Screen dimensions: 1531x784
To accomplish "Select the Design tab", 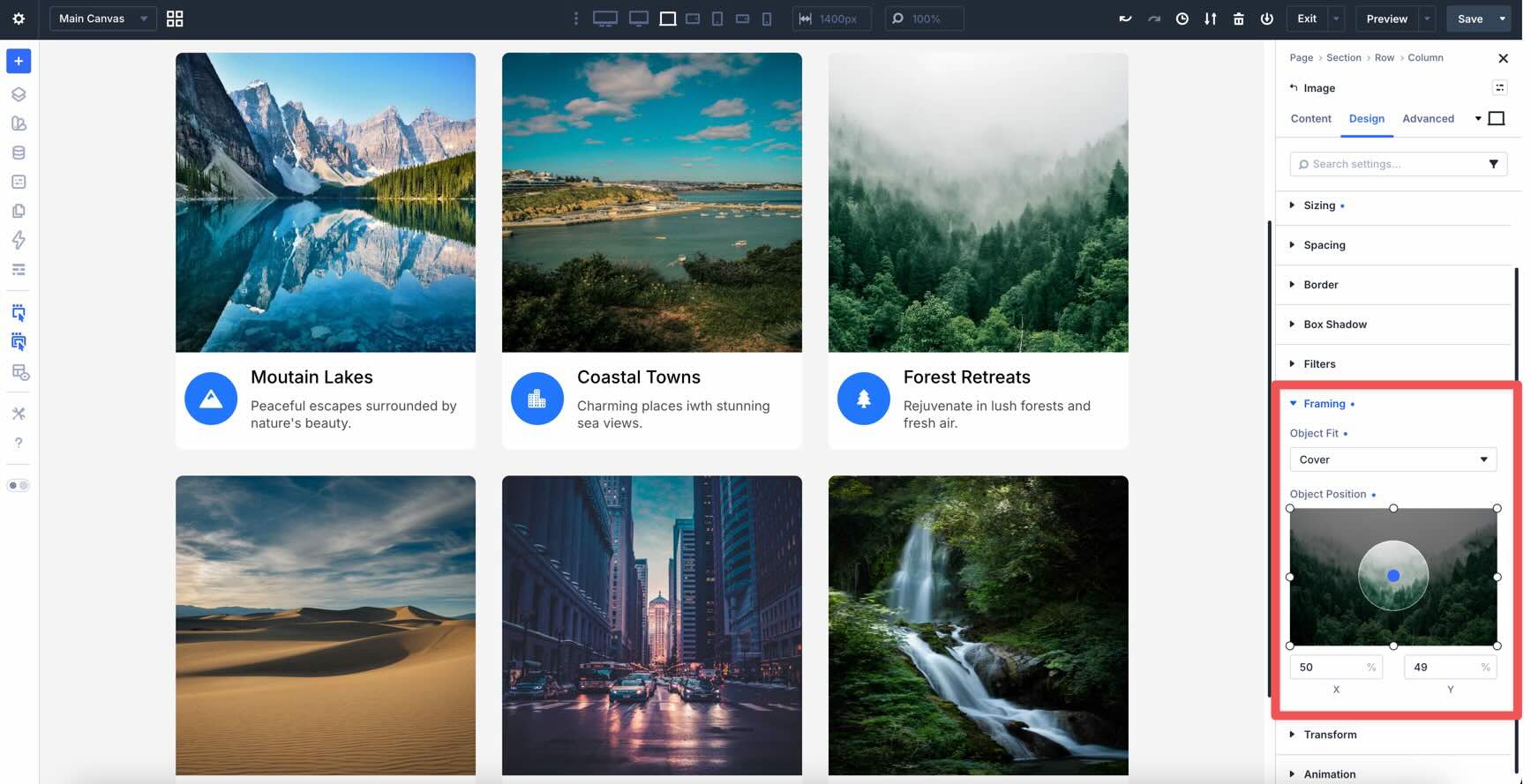I will pyautogui.click(x=1367, y=119).
